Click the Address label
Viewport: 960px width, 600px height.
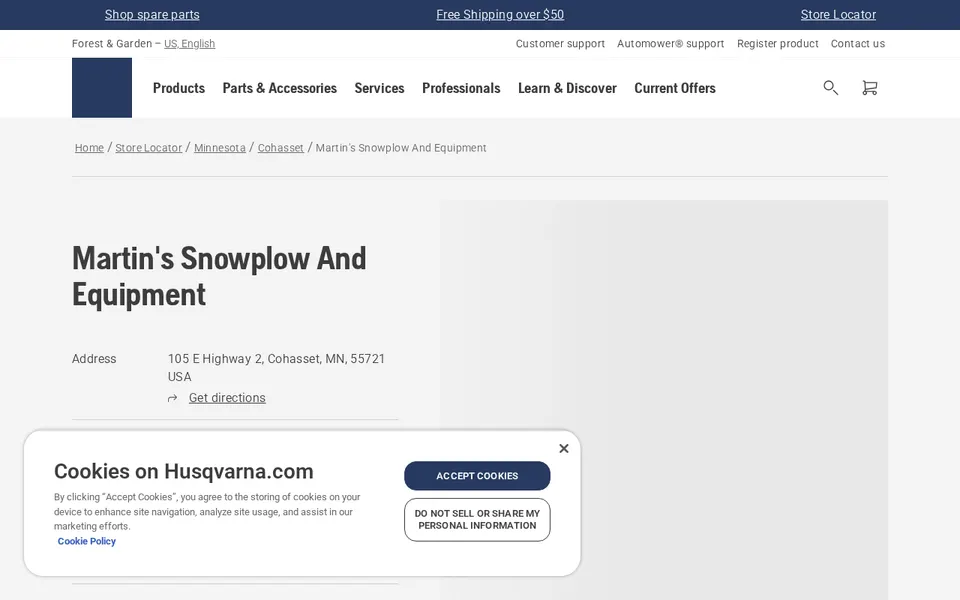click(x=94, y=359)
